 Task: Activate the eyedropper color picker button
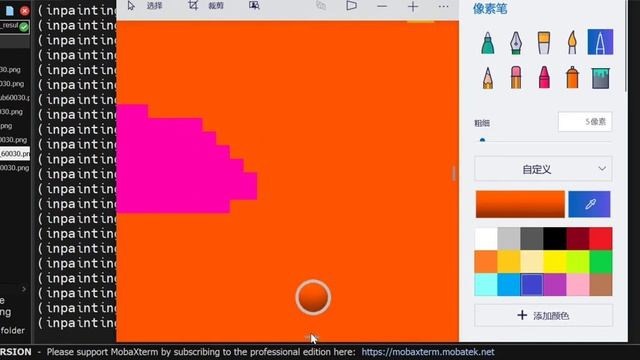tap(589, 204)
